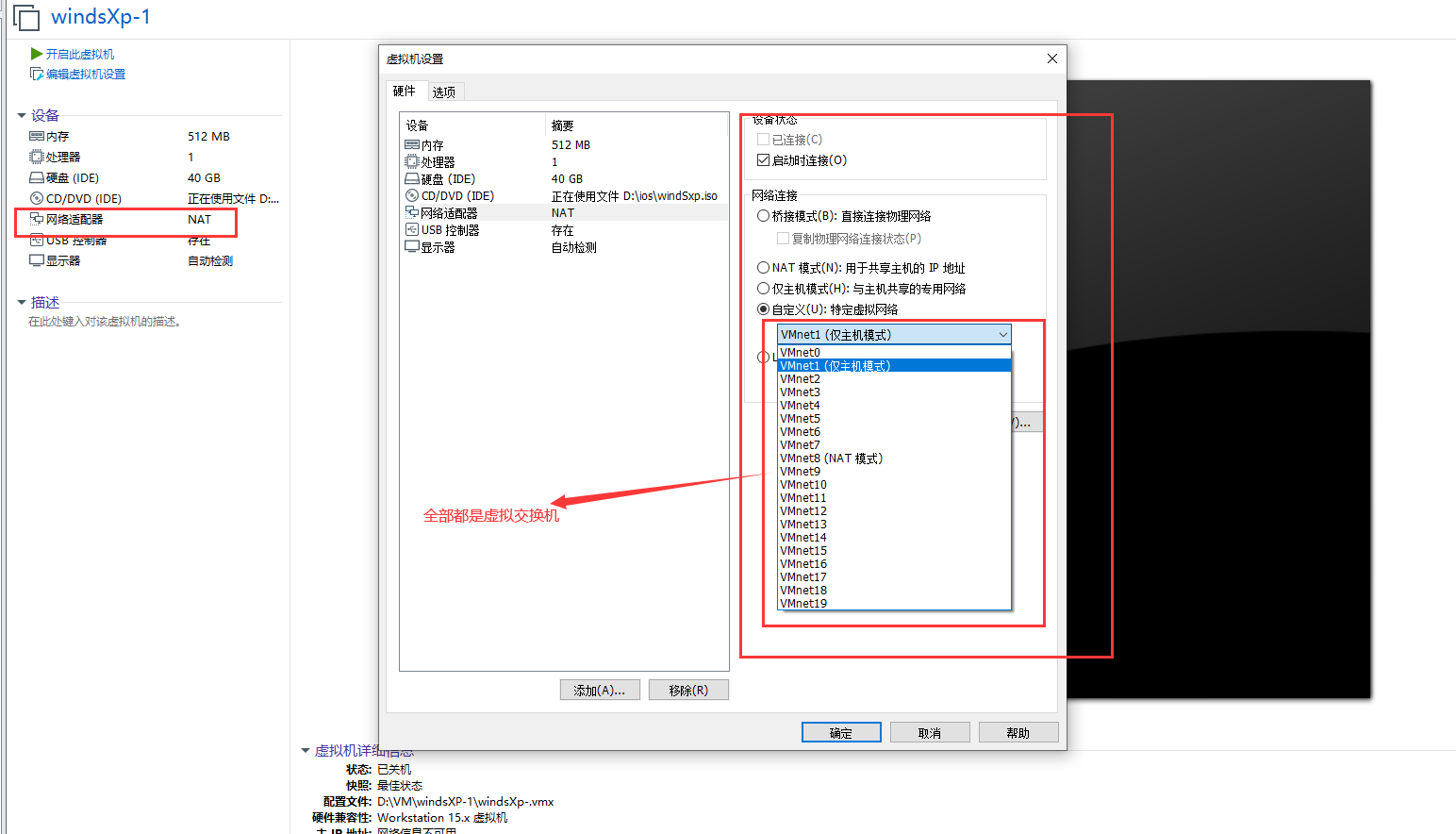
Task: Click the memory icon in settings dialog list
Action: (x=412, y=144)
